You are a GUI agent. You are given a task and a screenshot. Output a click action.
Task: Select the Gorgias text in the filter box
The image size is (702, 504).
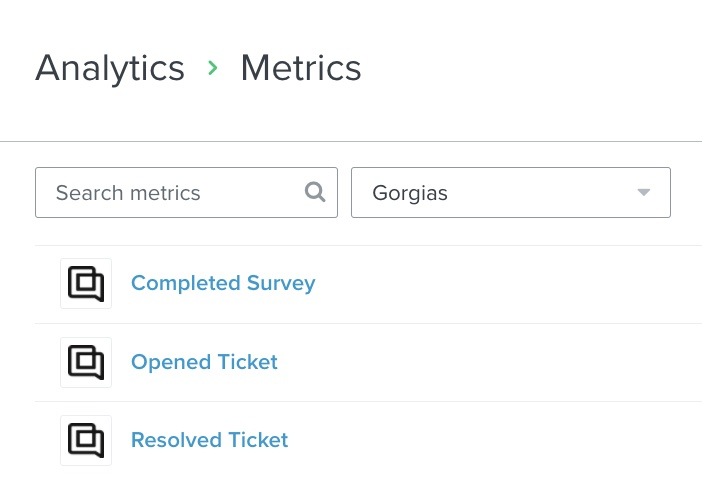pos(410,193)
